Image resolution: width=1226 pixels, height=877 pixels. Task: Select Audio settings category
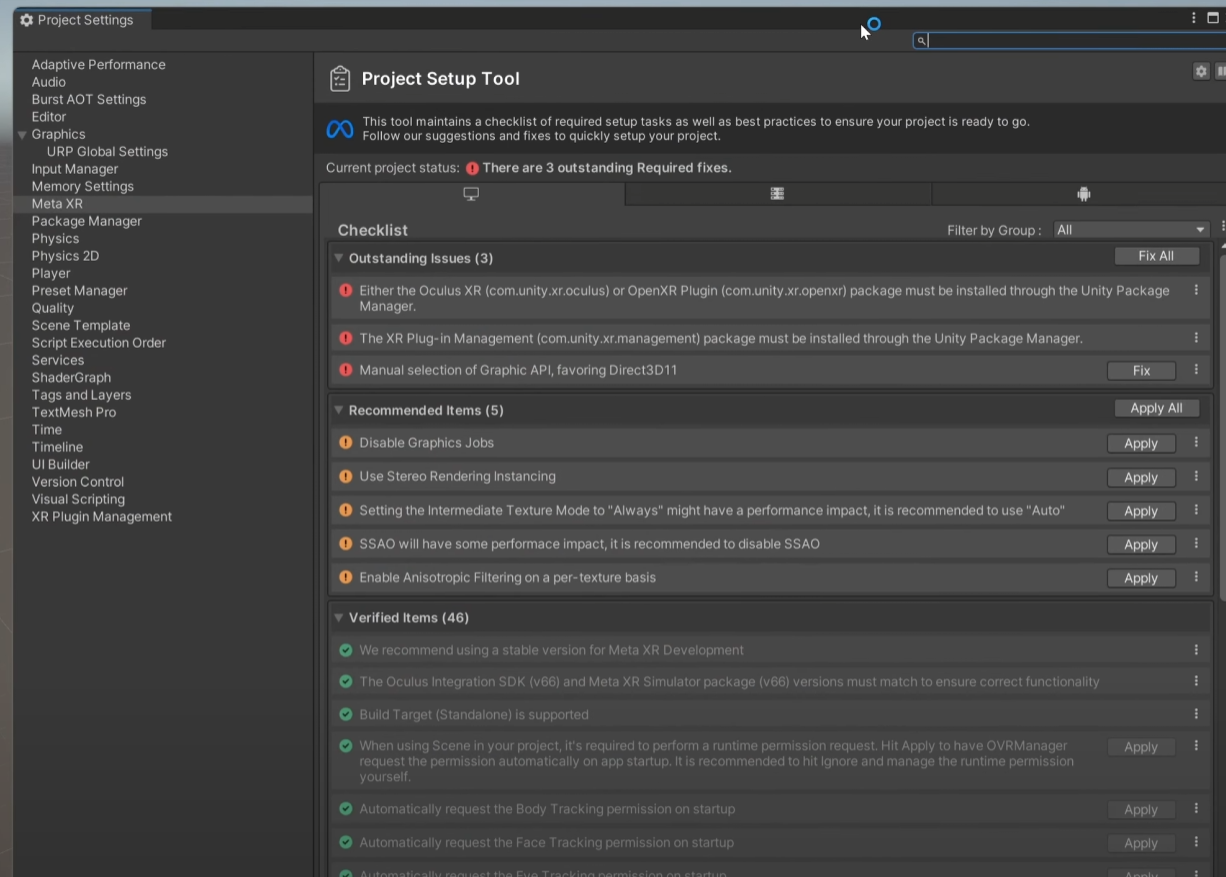point(48,82)
